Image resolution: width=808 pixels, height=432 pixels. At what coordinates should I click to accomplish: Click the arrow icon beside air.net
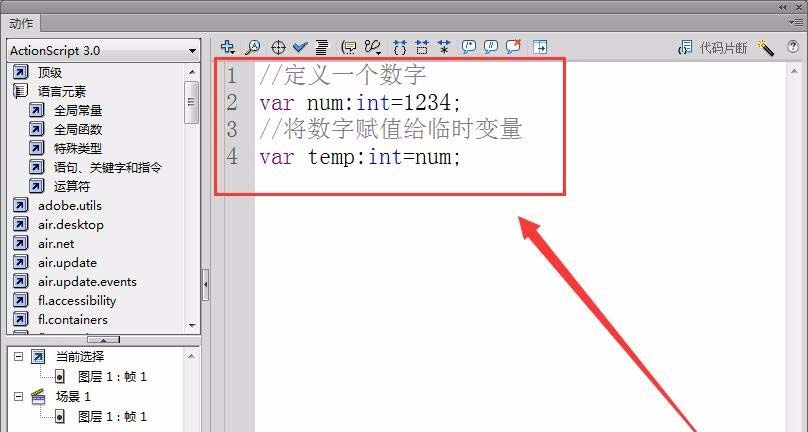pos(20,243)
